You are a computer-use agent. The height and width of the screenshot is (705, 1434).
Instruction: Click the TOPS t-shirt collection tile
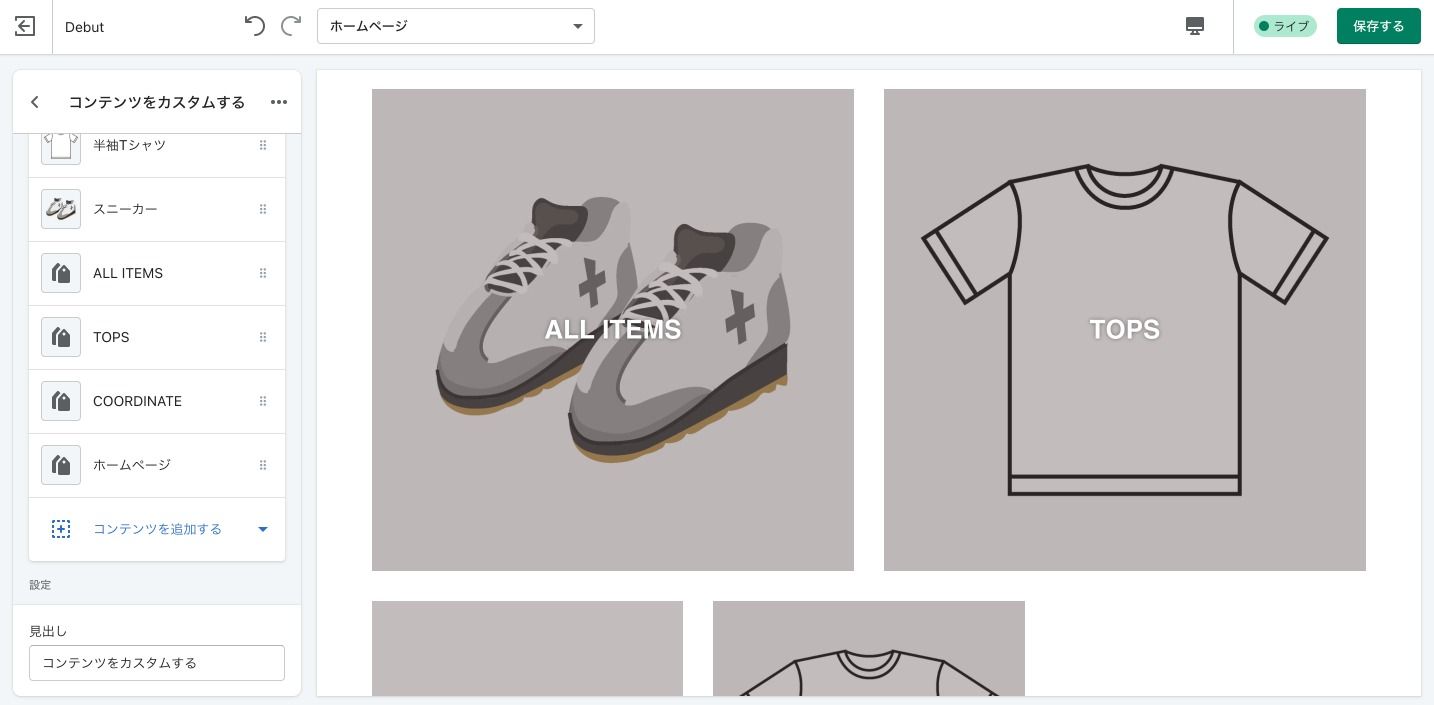click(x=1125, y=330)
